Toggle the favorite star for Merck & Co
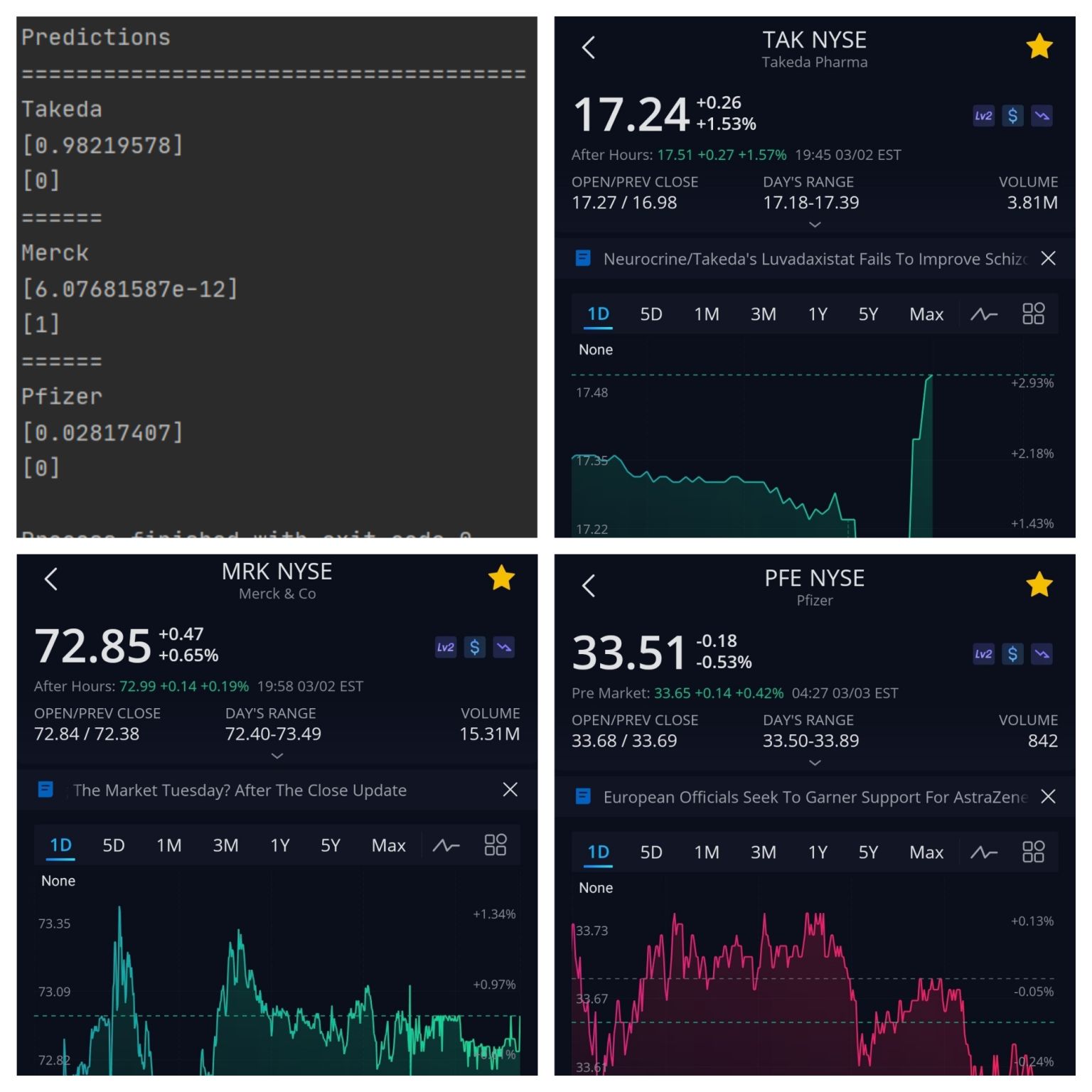Screen dimensions: 1092x1092 [x=501, y=578]
